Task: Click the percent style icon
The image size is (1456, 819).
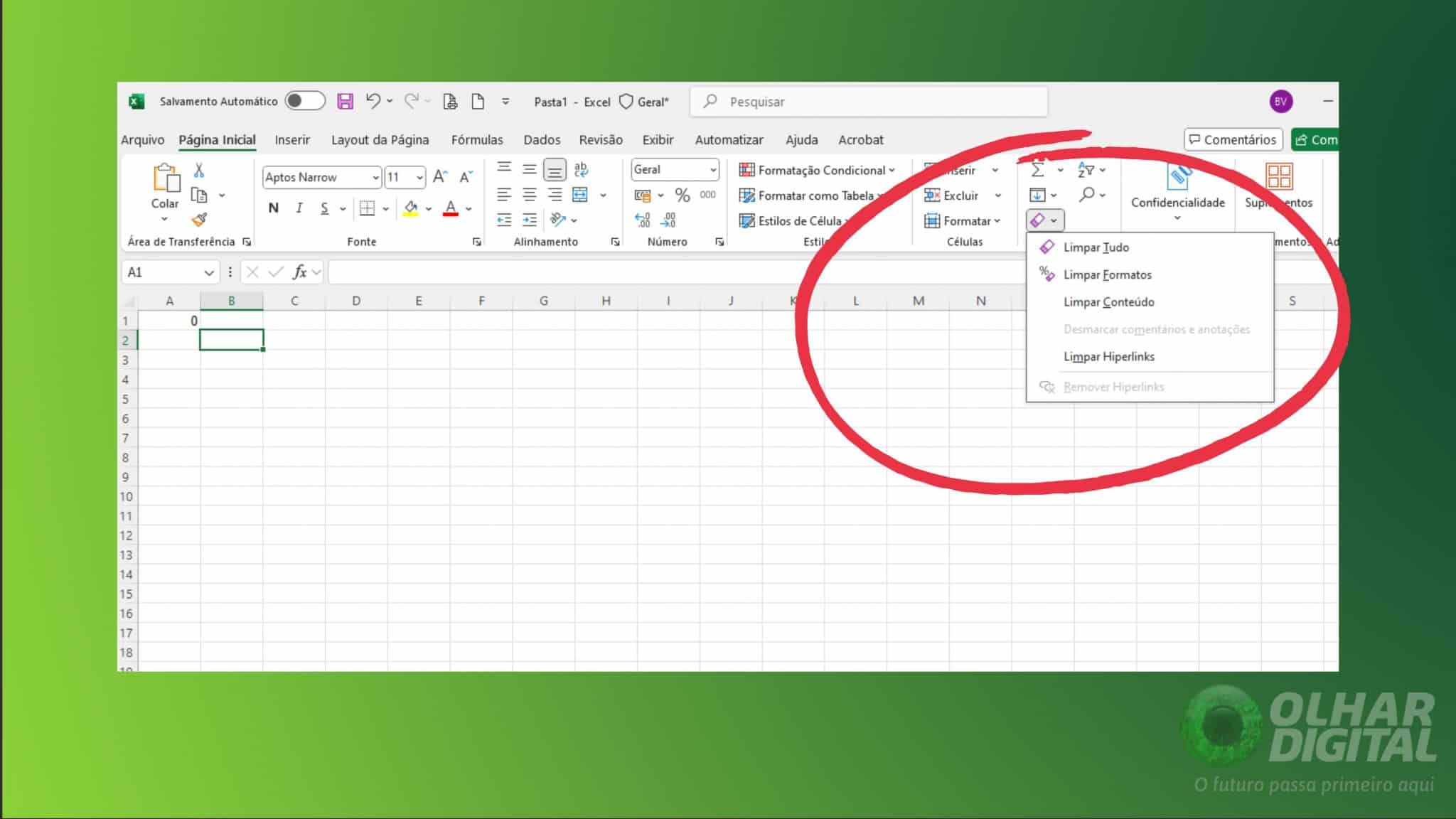Action: tap(682, 195)
